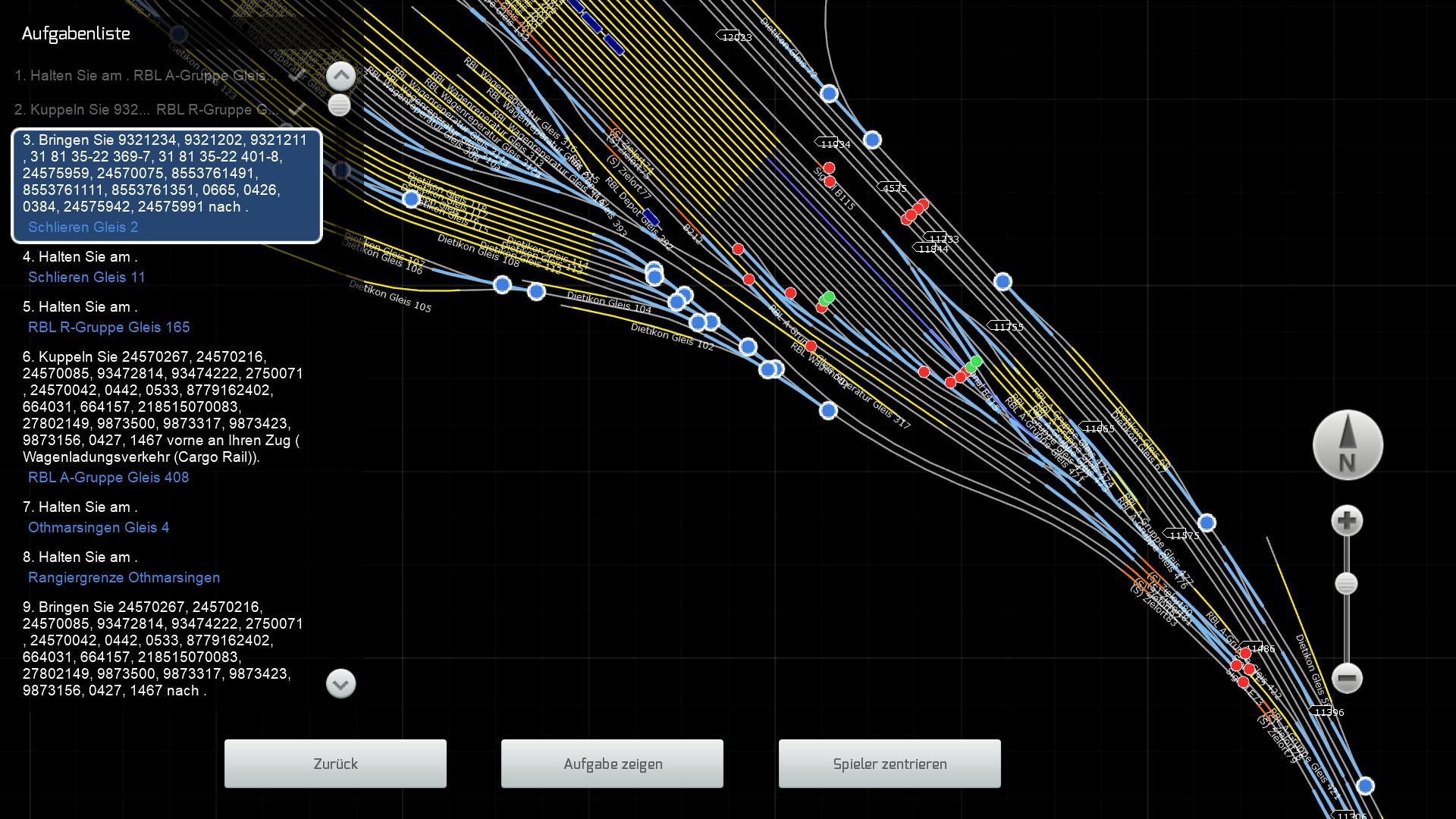Open the Schlieren Gleis 11 link

86,278
